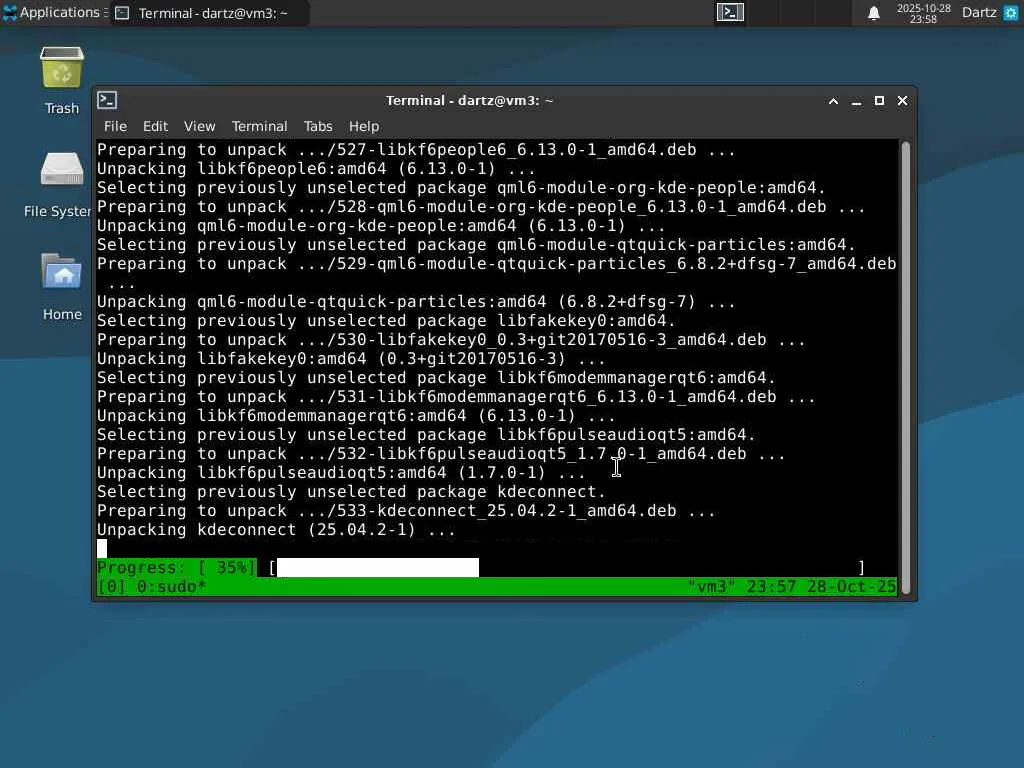Click the apt progress bar

click(567, 568)
